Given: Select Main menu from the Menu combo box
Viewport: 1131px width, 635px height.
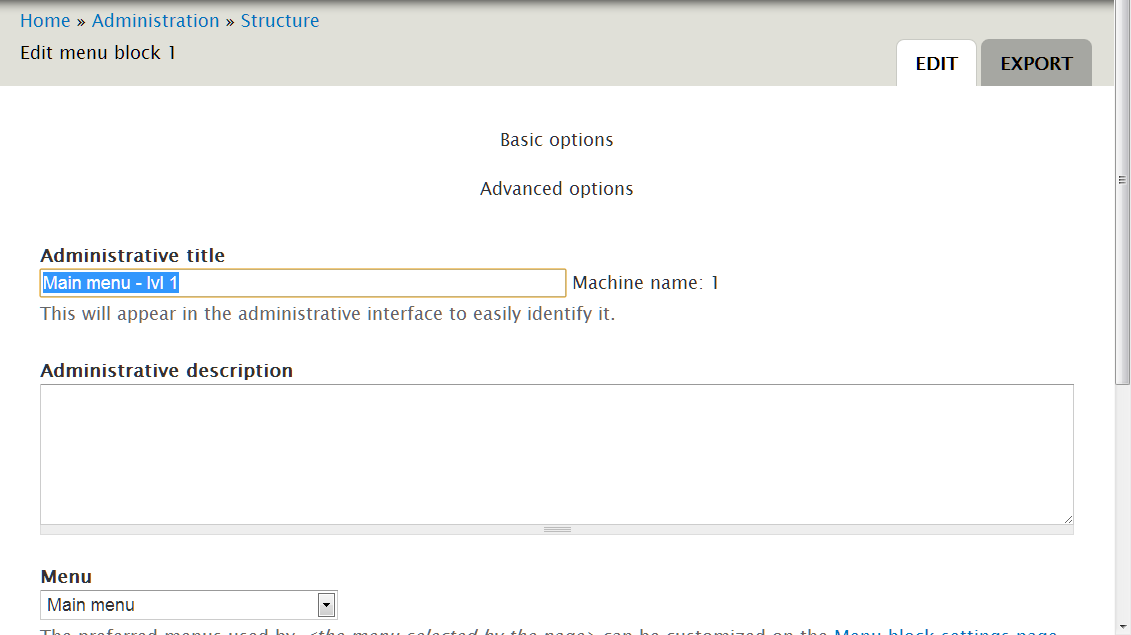Looking at the screenshot, I should pyautogui.click(x=180, y=604).
